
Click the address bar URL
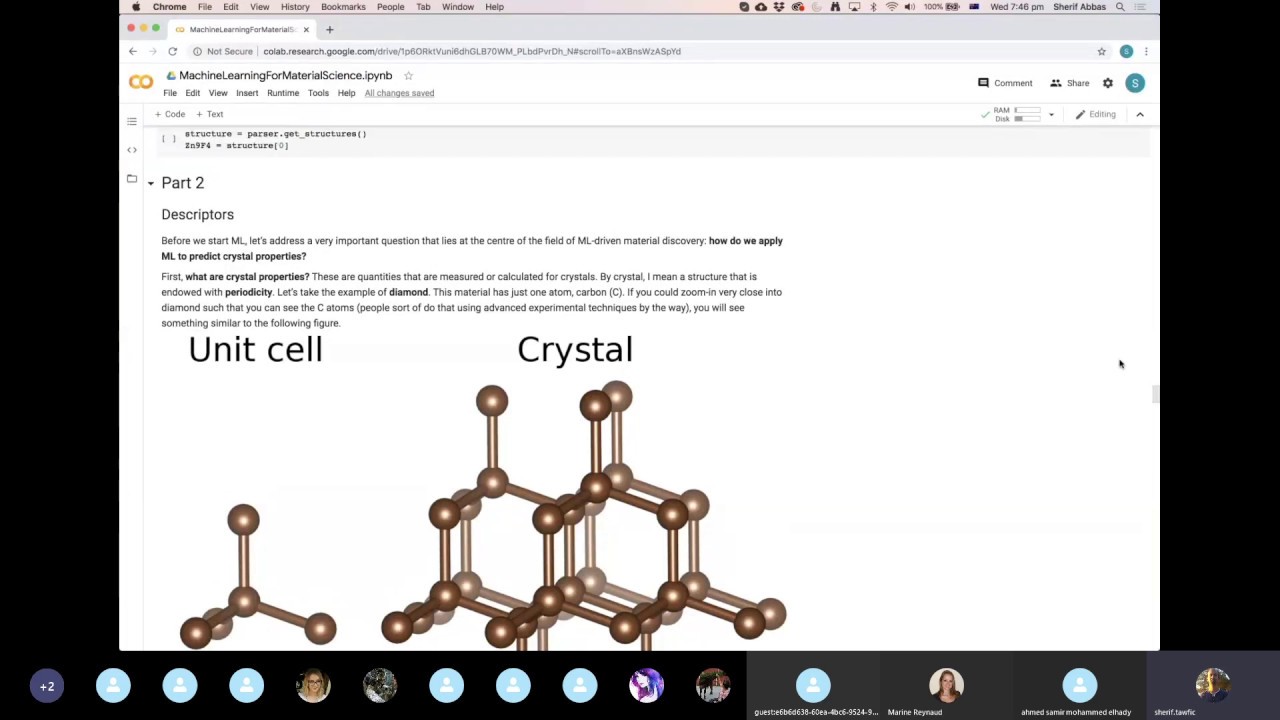(x=472, y=51)
